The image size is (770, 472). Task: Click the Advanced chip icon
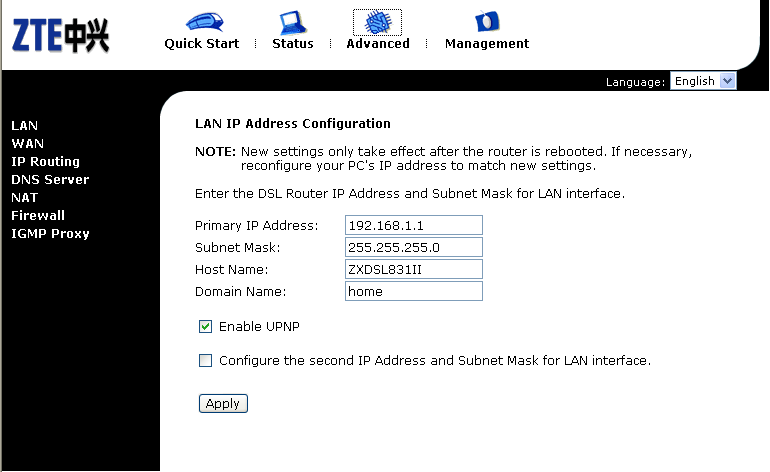pyautogui.click(x=377, y=22)
